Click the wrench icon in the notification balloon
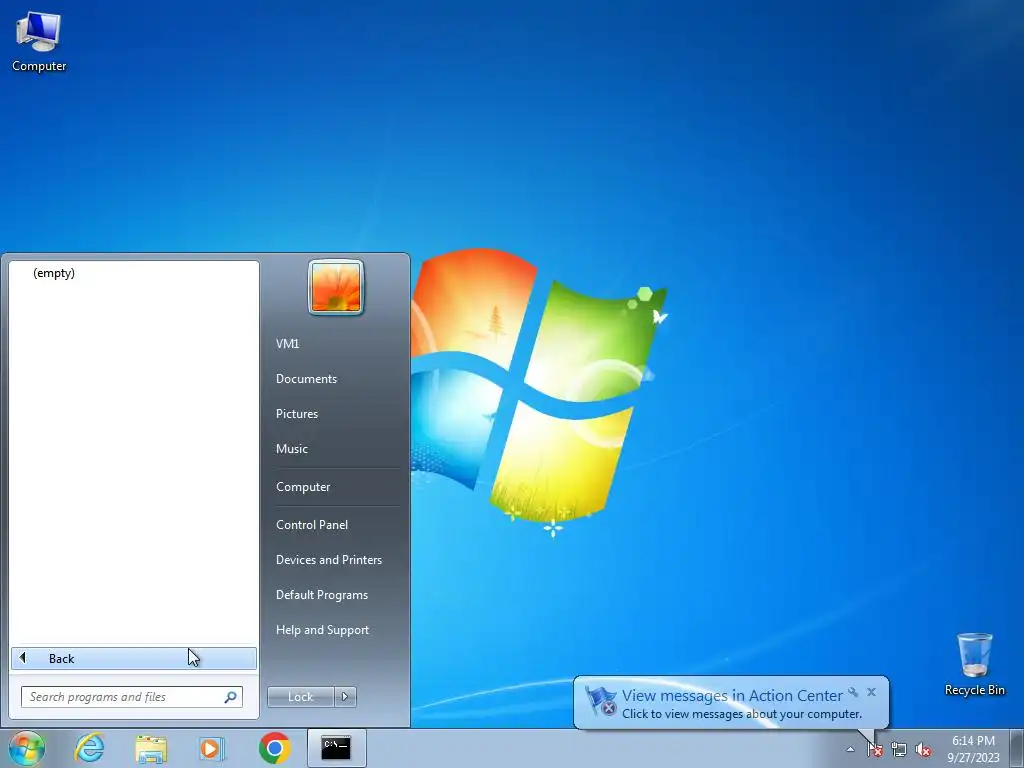This screenshot has height=768, width=1024. point(853,692)
